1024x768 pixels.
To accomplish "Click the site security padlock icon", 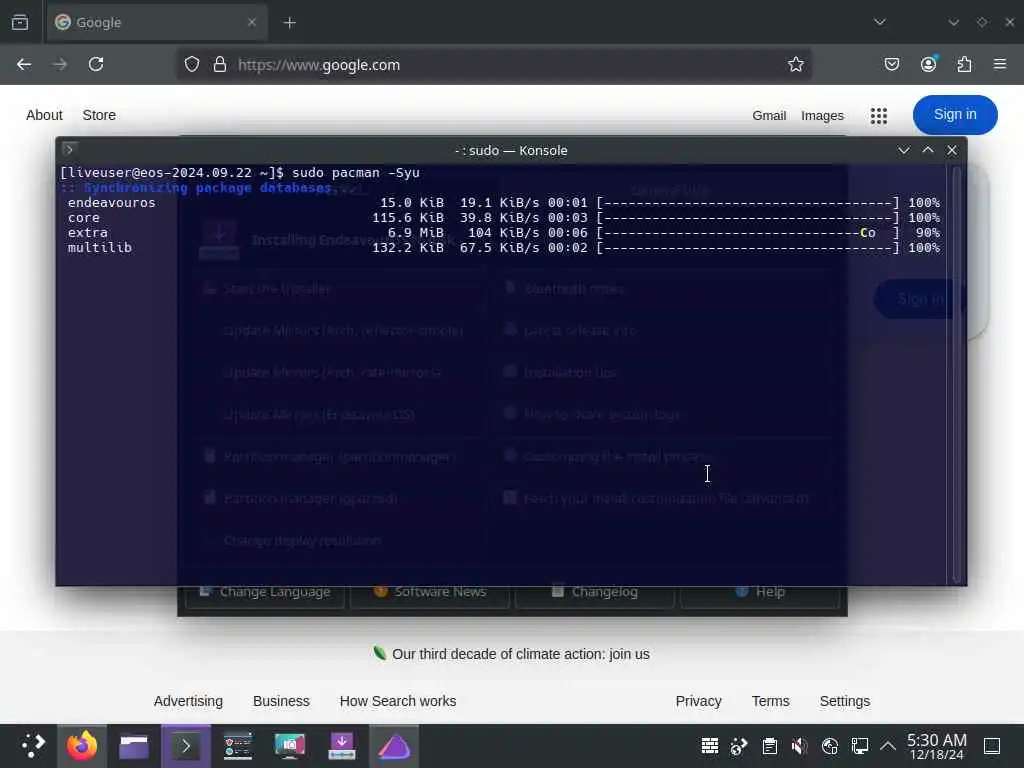I will 220,64.
